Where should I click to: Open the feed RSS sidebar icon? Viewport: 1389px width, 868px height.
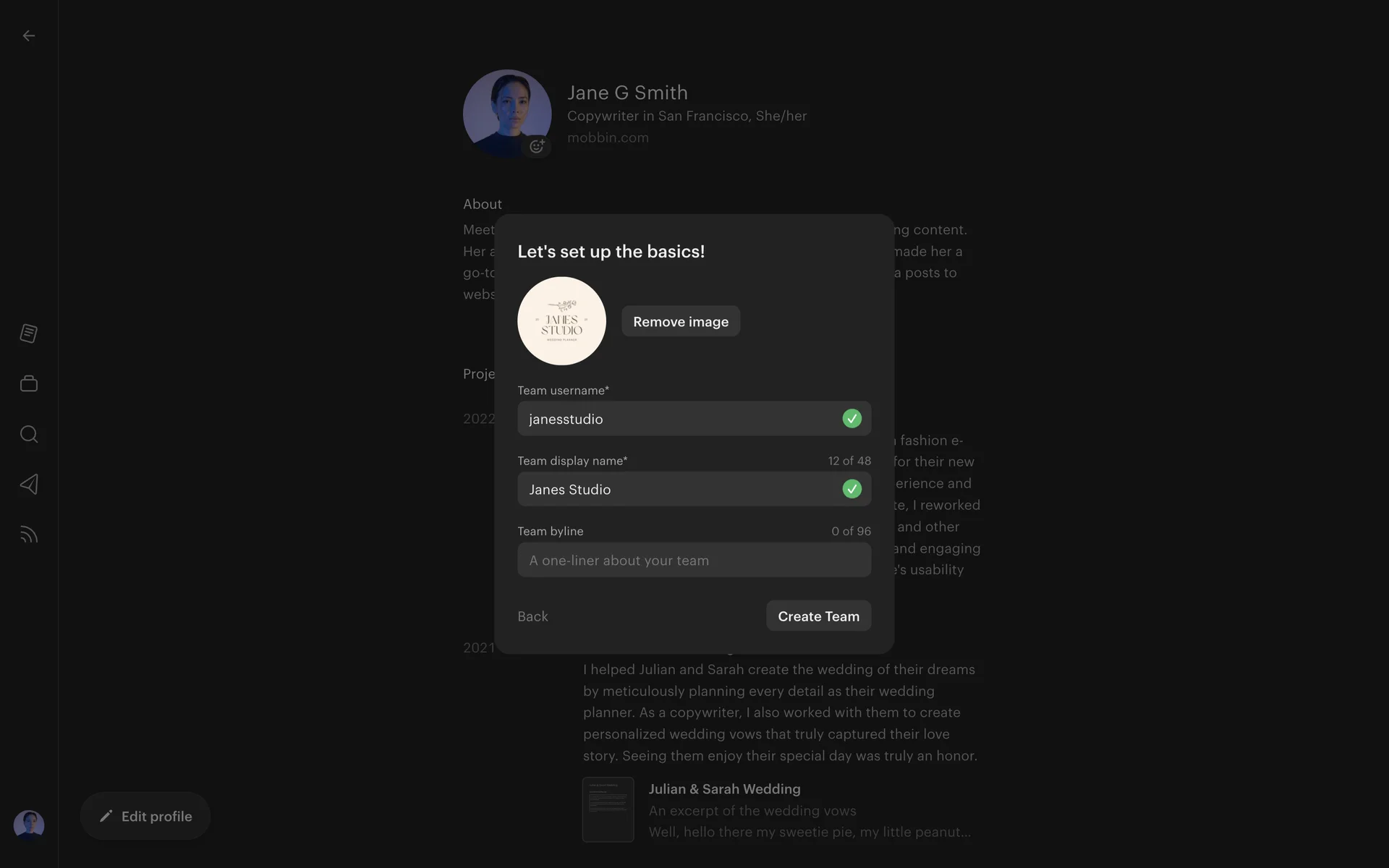[x=29, y=535]
